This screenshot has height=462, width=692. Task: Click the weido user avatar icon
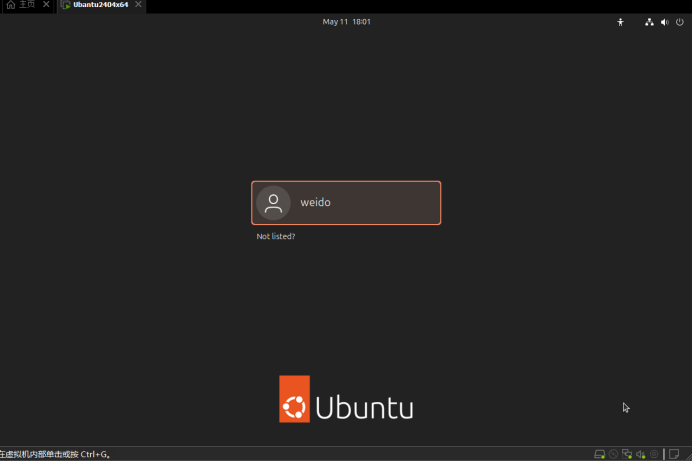273,203
